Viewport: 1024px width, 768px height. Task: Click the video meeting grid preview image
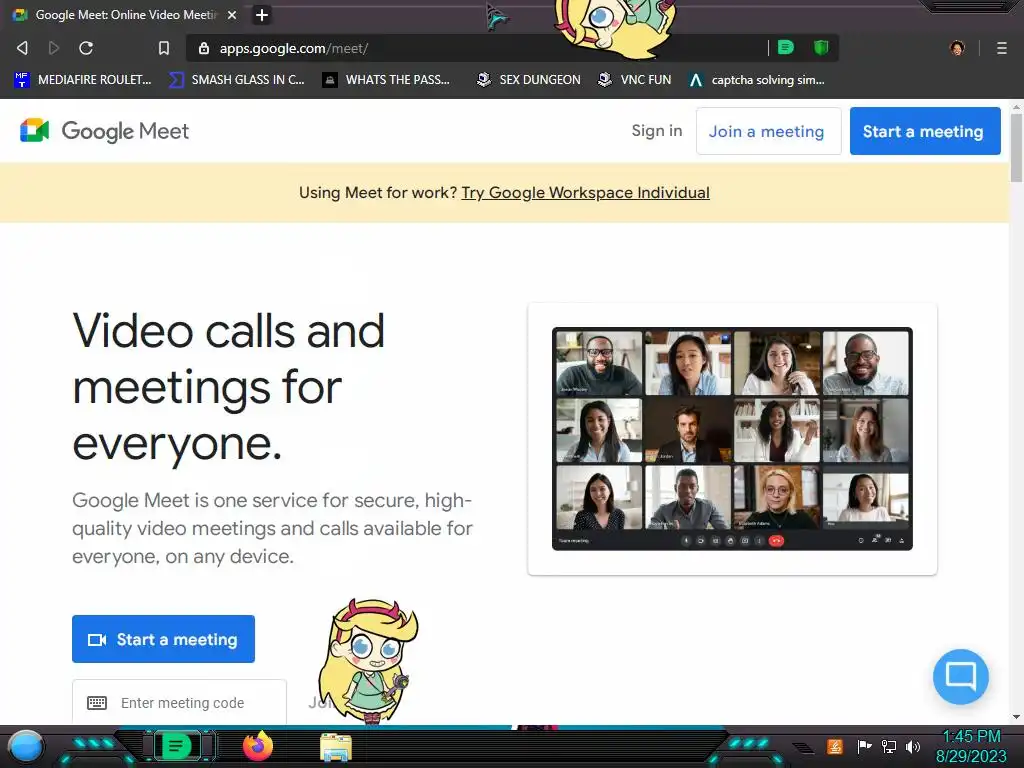pyautogui.click(x=732, y=439)
